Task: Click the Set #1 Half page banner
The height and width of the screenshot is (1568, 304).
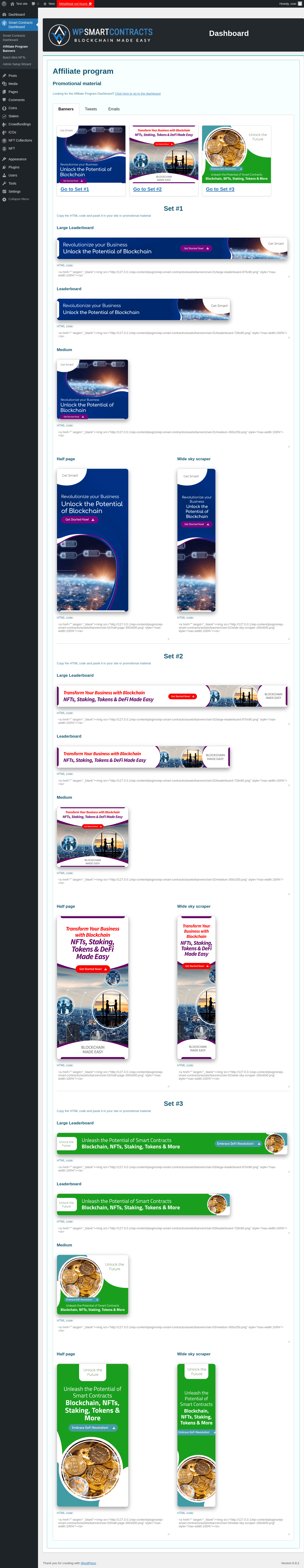Action: coord(92,540)
